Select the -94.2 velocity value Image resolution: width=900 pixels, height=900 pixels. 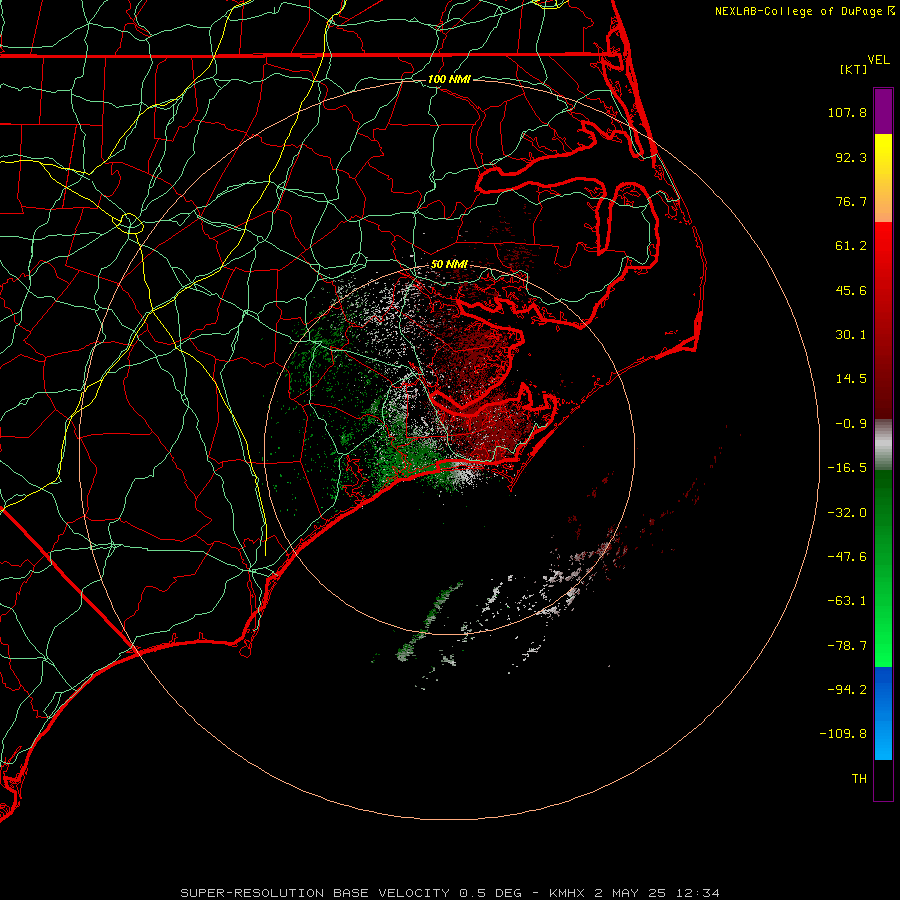[x=847, y=689]
